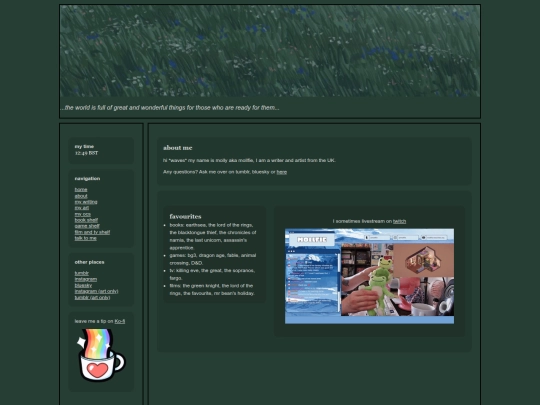Viewport: 540px width, 405px height.
Task: Go to the about page link
Action: point(81,196)
